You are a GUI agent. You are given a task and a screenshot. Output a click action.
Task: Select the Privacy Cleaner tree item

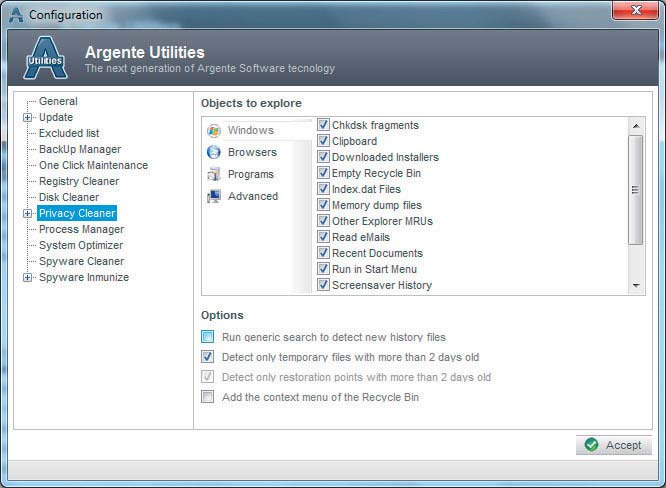pyautogui.click(x=77, y=213)
